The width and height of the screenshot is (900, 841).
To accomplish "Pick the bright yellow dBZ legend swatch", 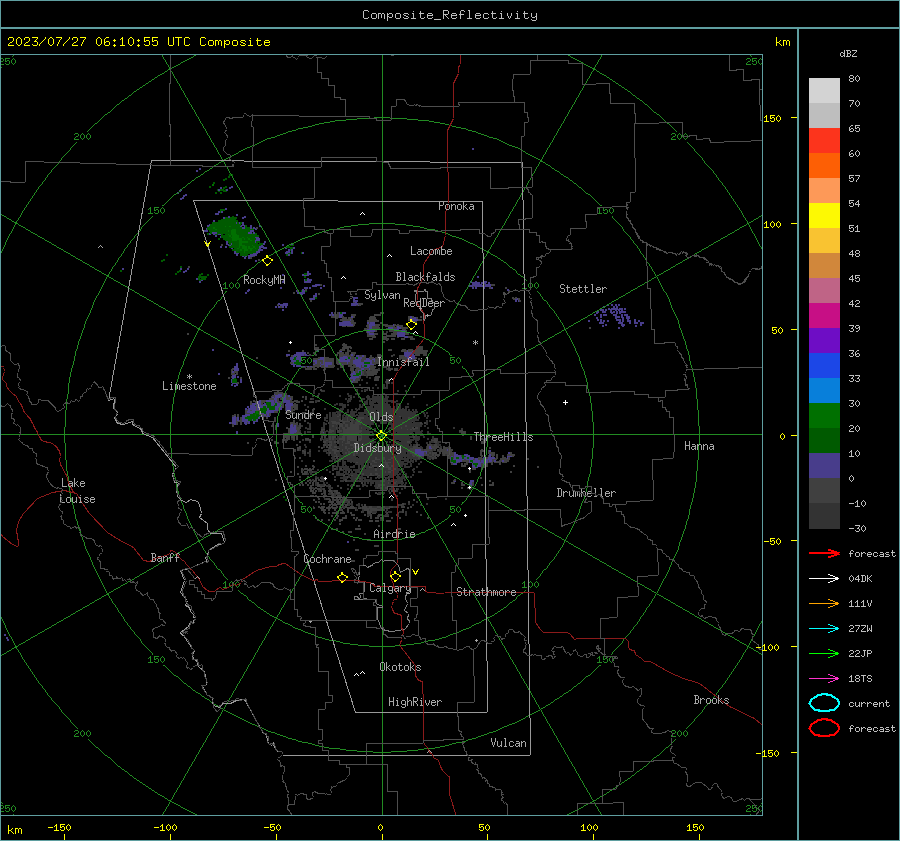I will (x=824, y=216).
